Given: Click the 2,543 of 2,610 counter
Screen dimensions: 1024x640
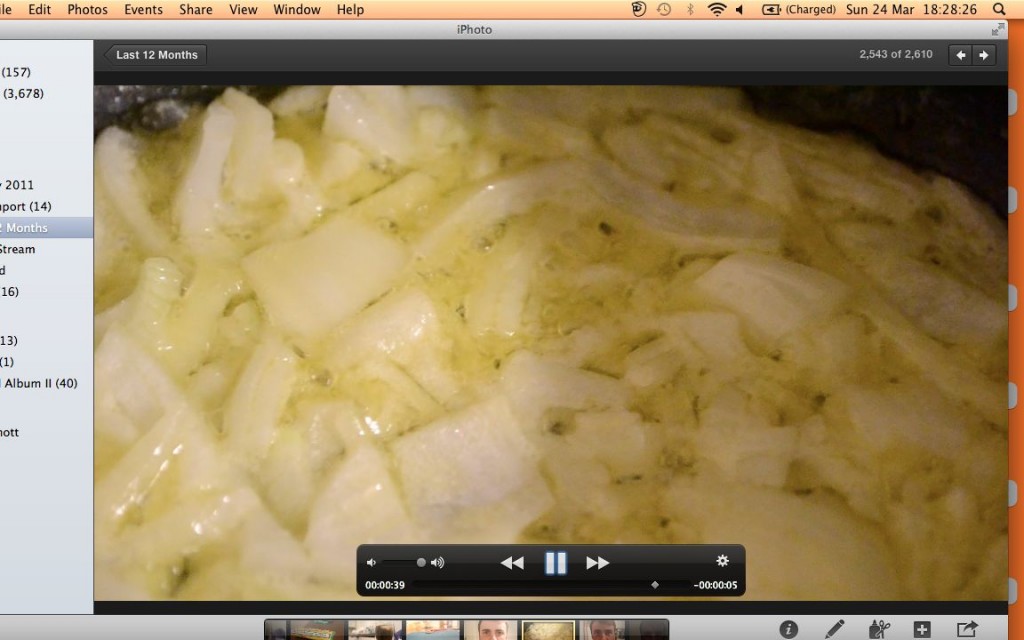Looking at the screenshot, I should click(x=895, y=54).
